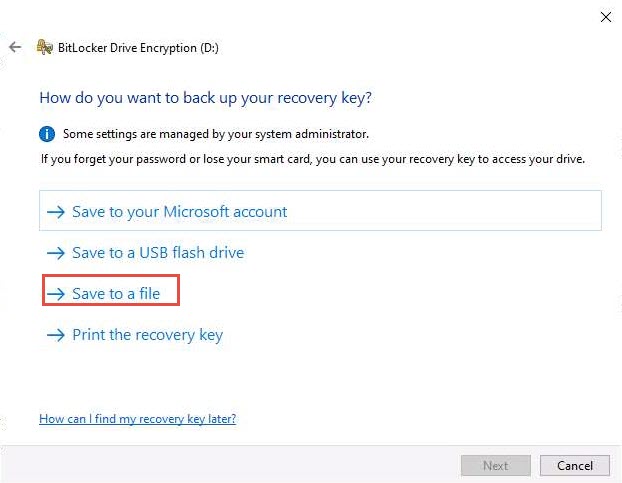Pick the Save to a file option
The image size is (622, 483).
(116, 294)
